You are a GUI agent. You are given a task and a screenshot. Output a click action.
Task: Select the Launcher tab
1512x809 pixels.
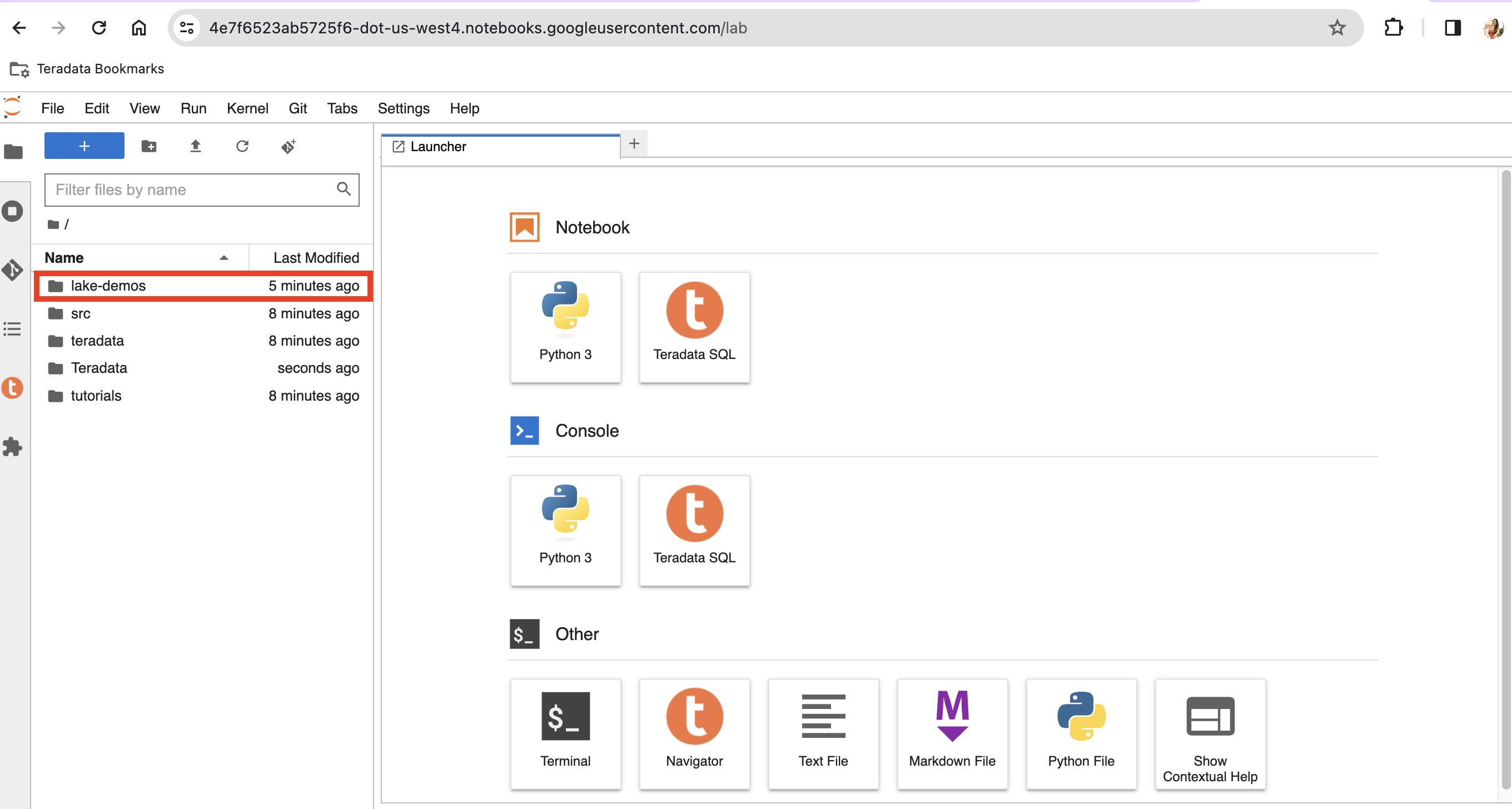tap(501, 146)
